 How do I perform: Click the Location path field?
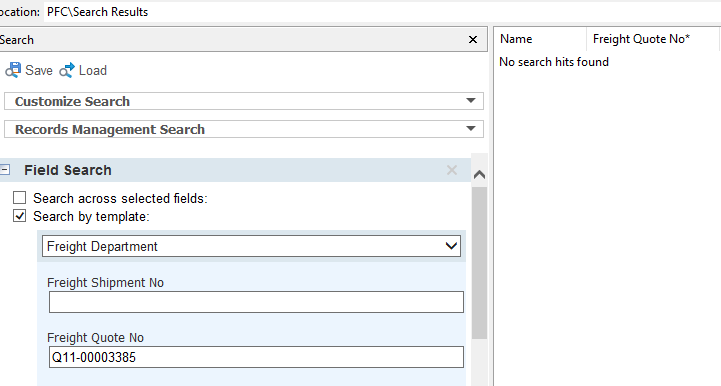tap(382, 12)
